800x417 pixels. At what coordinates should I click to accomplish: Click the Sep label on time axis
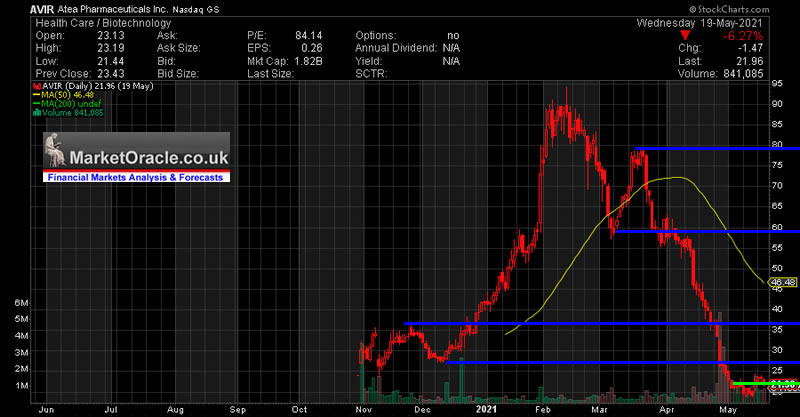coord(238,409)
